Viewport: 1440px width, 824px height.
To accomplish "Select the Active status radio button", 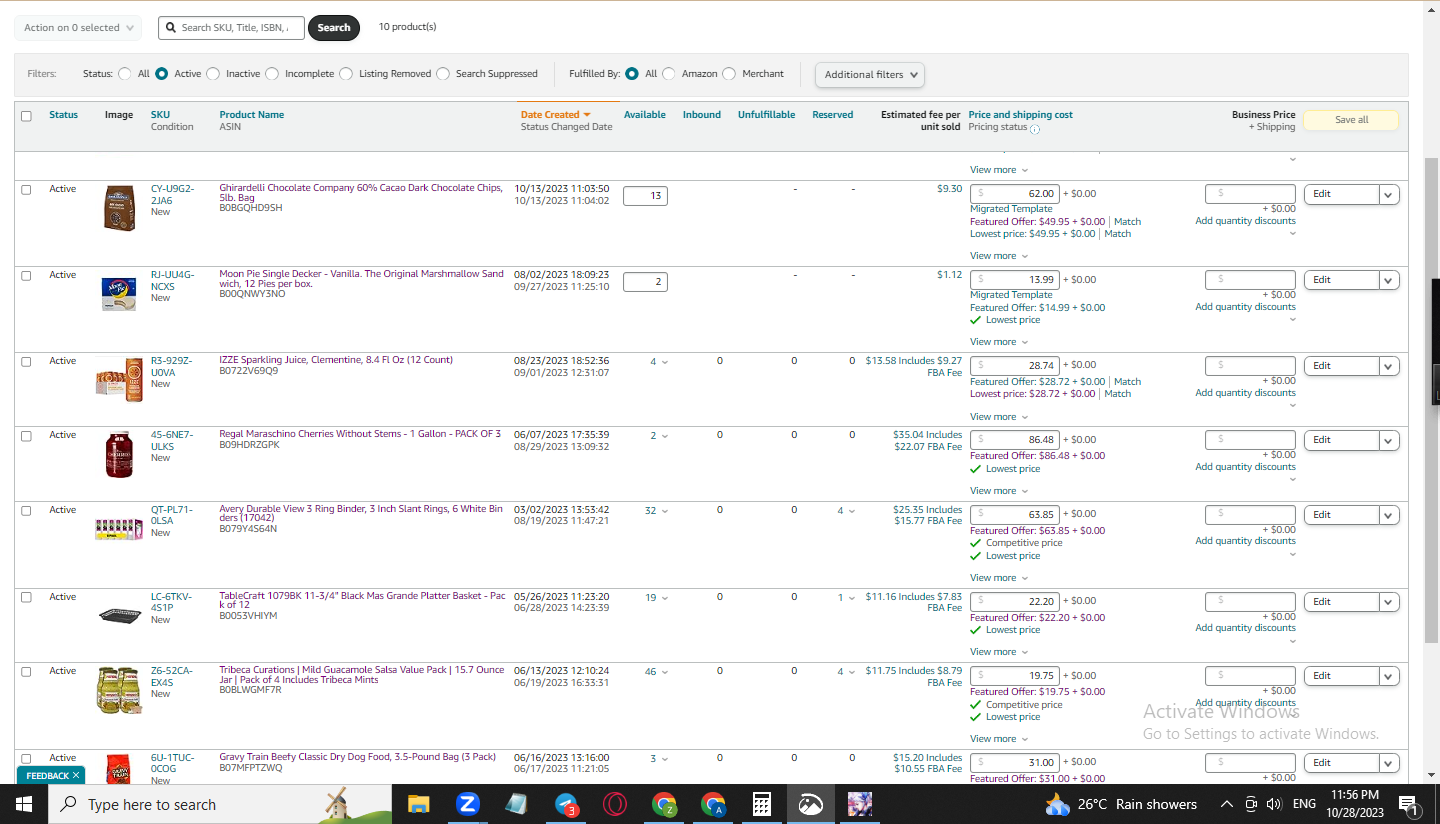I will point(161,73).
